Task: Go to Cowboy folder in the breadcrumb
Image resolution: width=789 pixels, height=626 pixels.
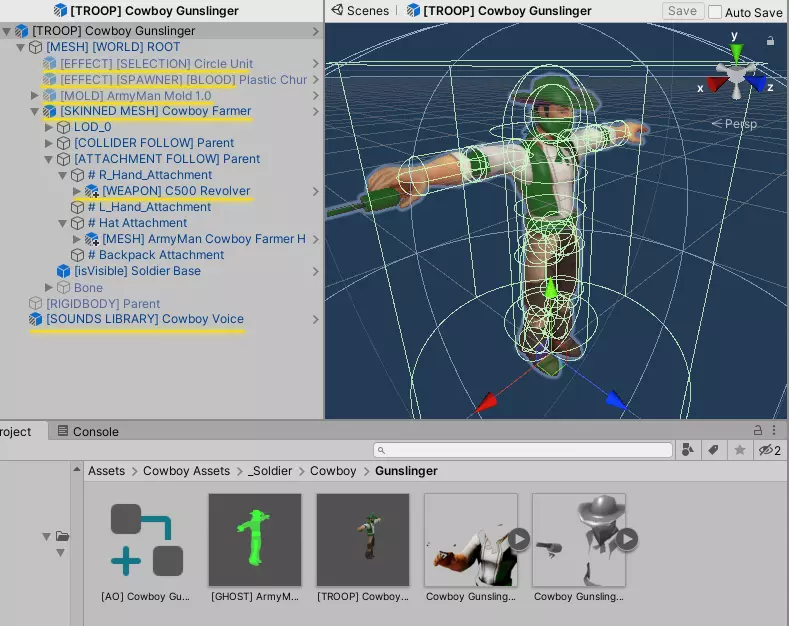Action: tap(333, 471)
